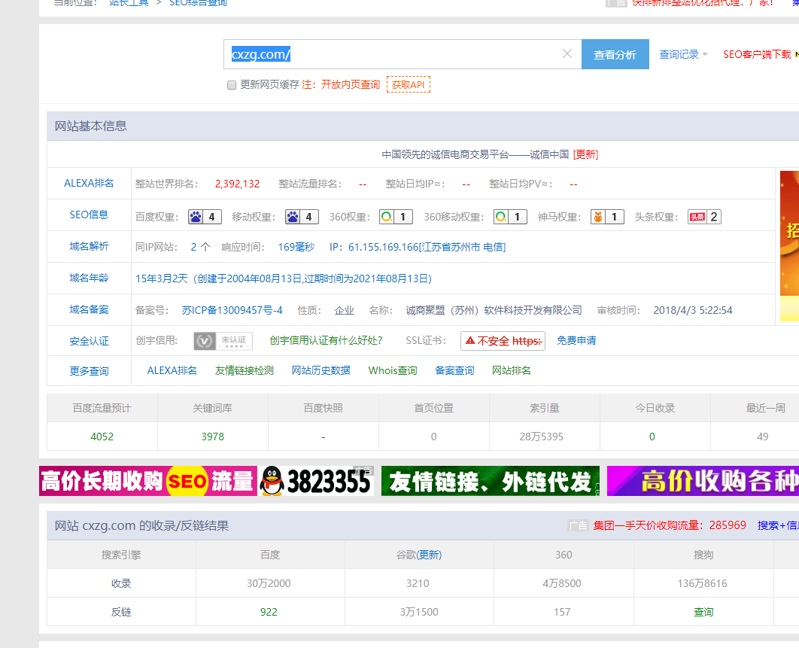
Task: Open Whois查询 link
Action: (x=392, y=371)
